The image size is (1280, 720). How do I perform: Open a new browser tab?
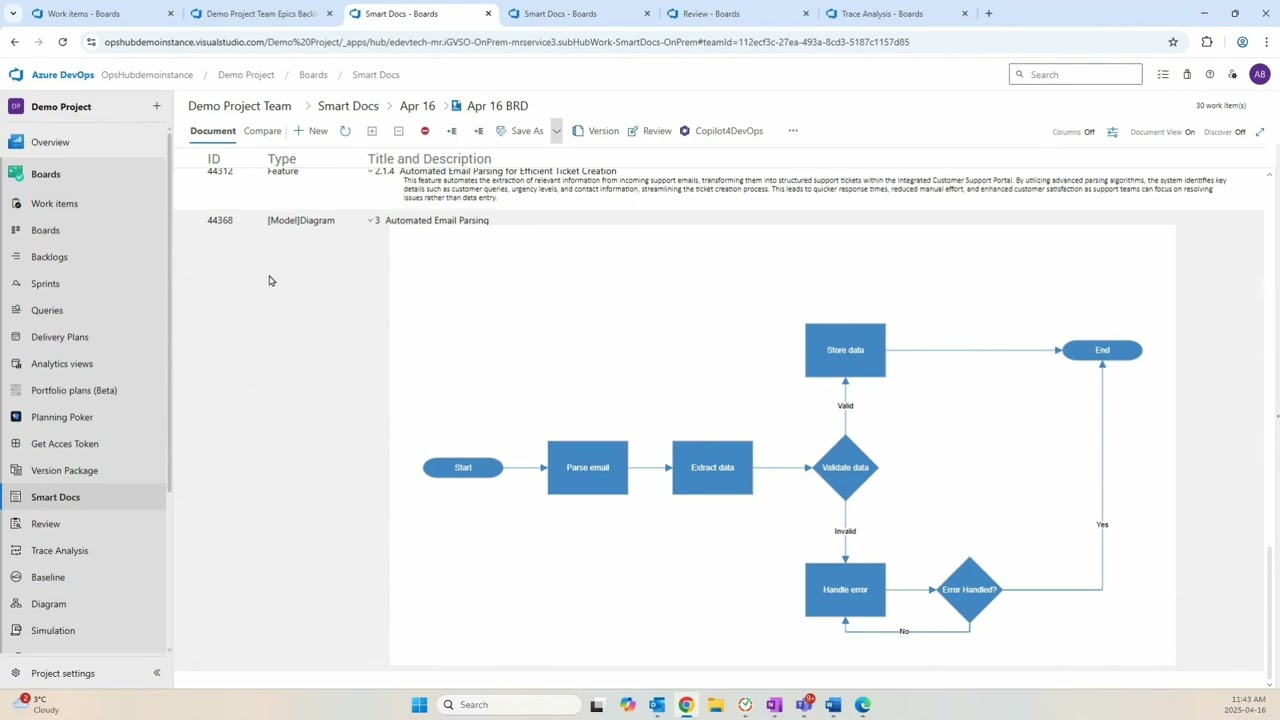point(989,14)
